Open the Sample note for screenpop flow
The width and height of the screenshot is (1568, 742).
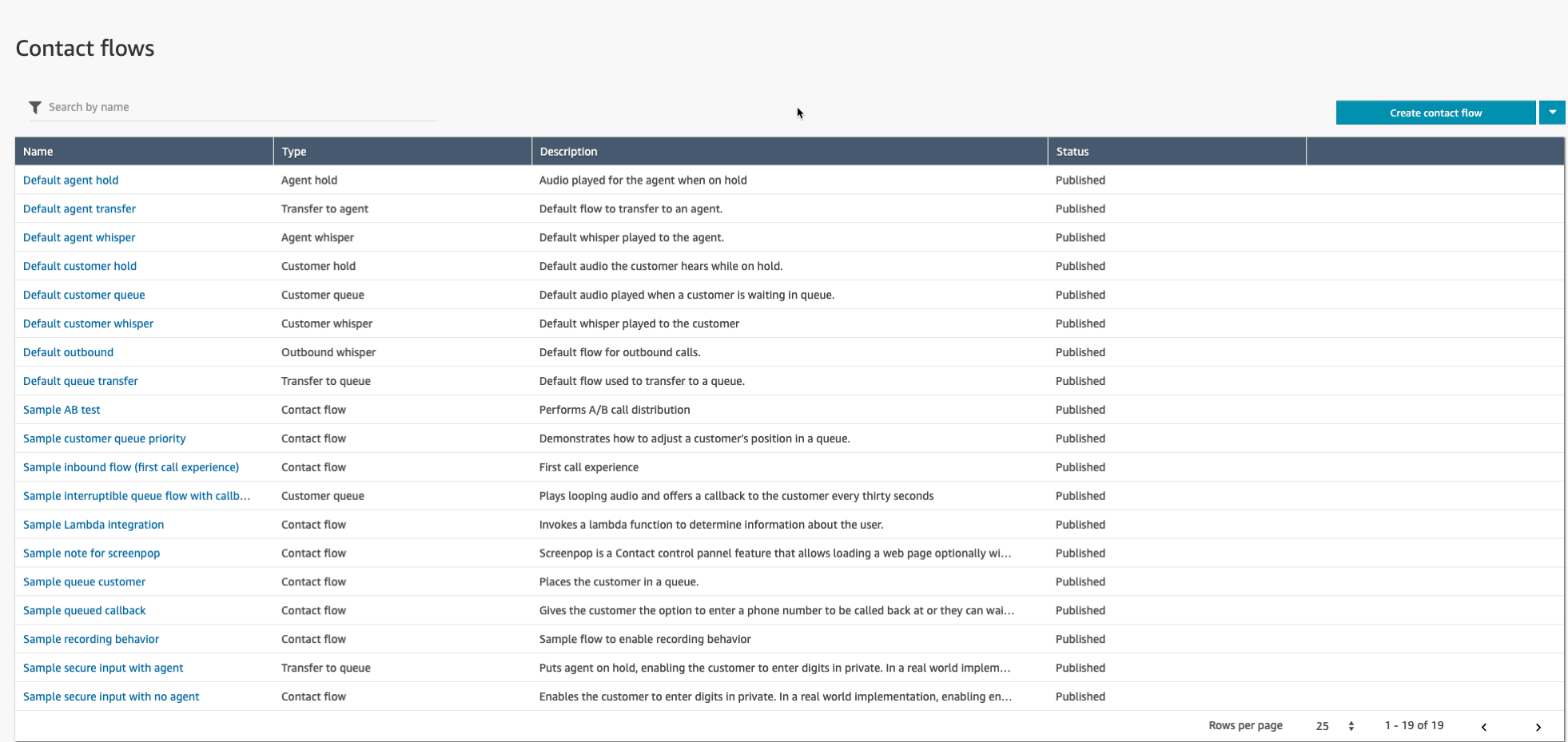91,554
